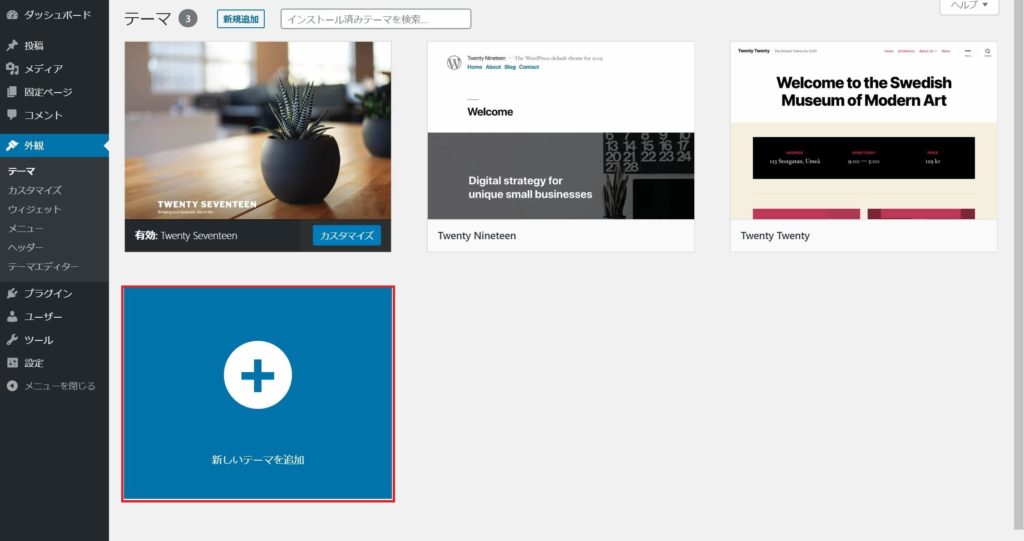Open テーマ submenu link
This screenshot has width=1024, height=541.
(22, 171)
